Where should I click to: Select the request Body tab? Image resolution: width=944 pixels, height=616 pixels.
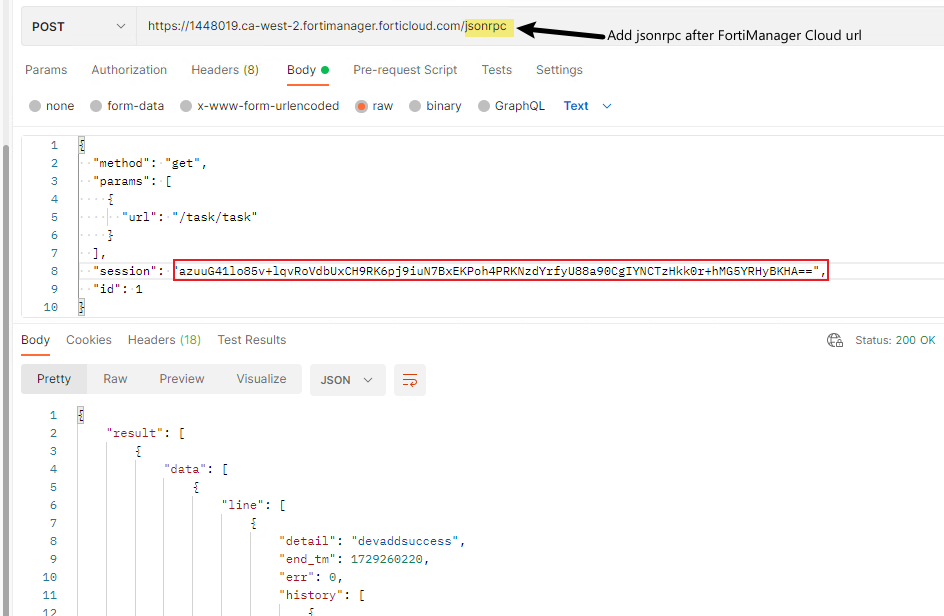[308, 70]
